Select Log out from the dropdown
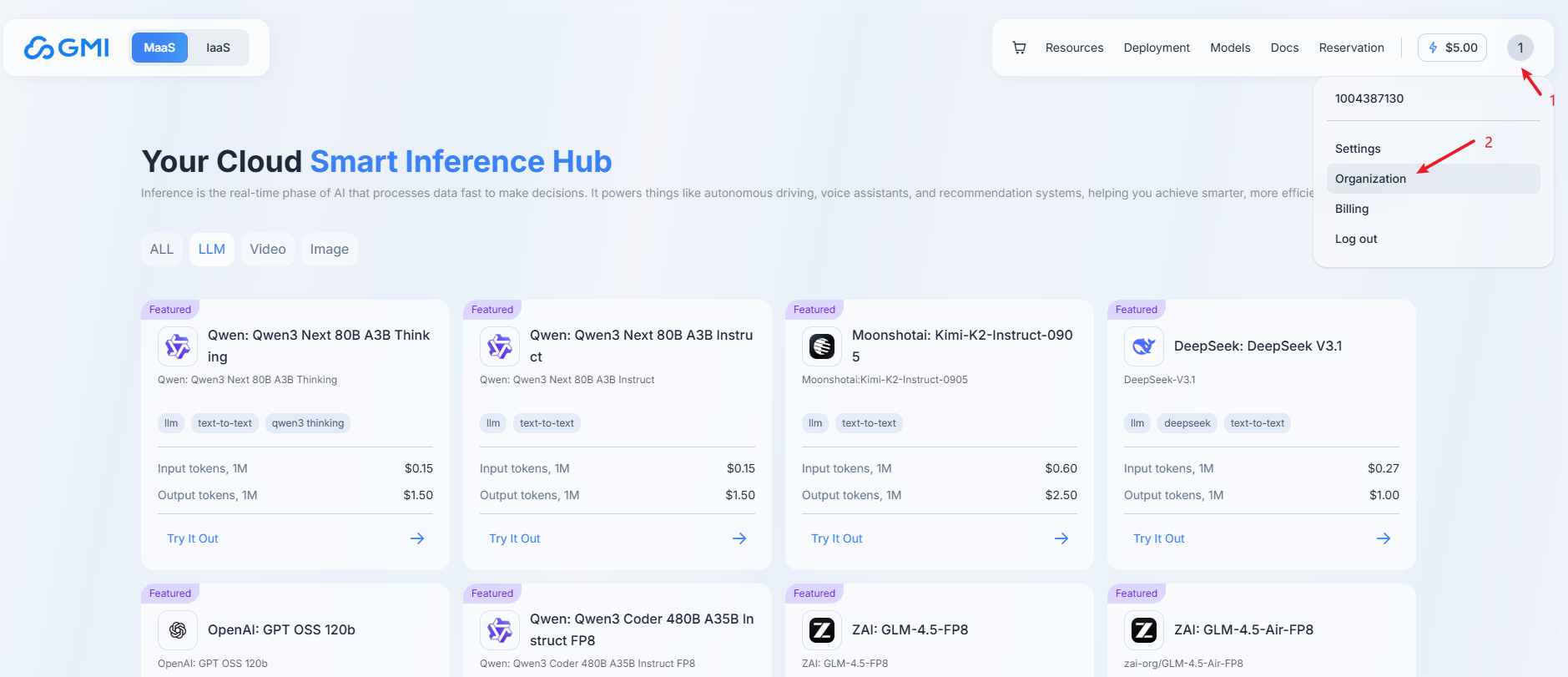The height and width of the screenshot is (677, 1568). 1356,239
